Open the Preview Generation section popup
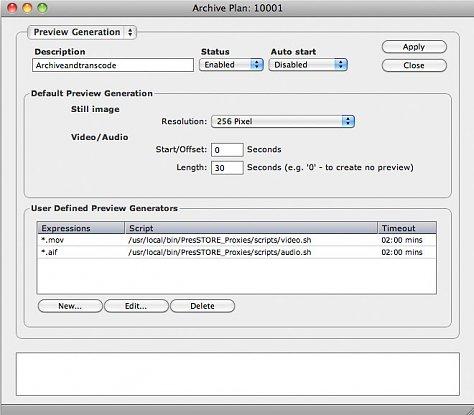474x415 pixels. 82,32
